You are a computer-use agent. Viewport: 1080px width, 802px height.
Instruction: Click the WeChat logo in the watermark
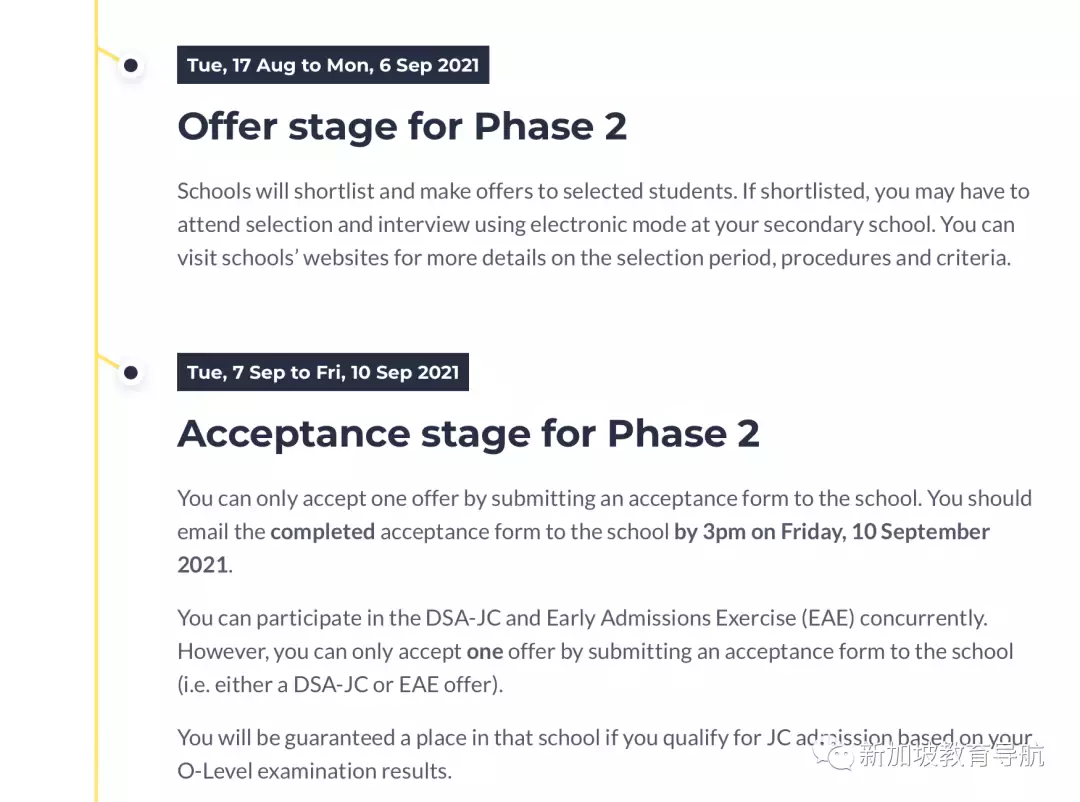tap(832, 753)
